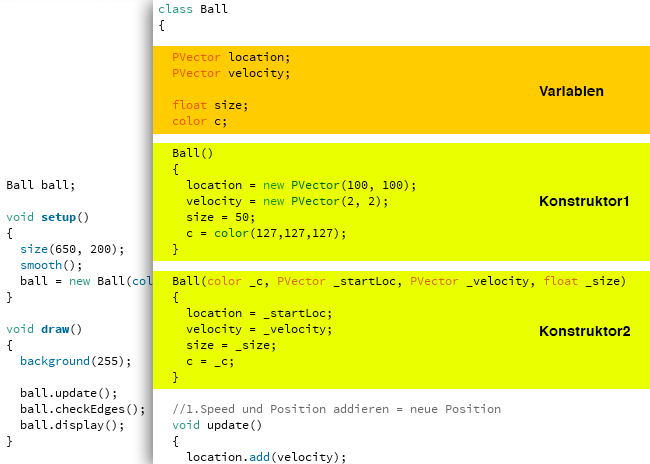Click the Variablen label
Viewport: 650px width, 464px height.
(571, 91)
